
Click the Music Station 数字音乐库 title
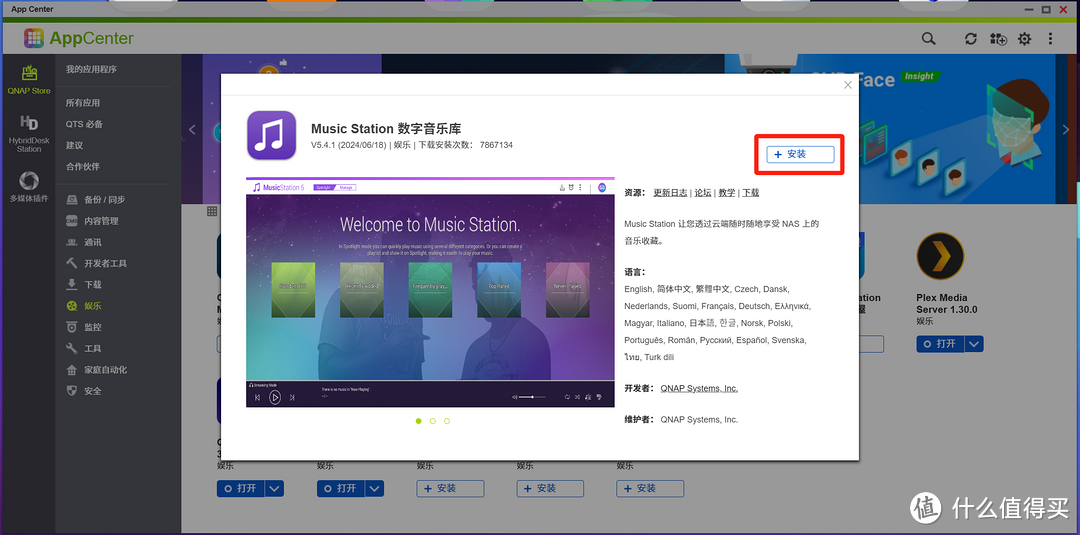point(386,129)
